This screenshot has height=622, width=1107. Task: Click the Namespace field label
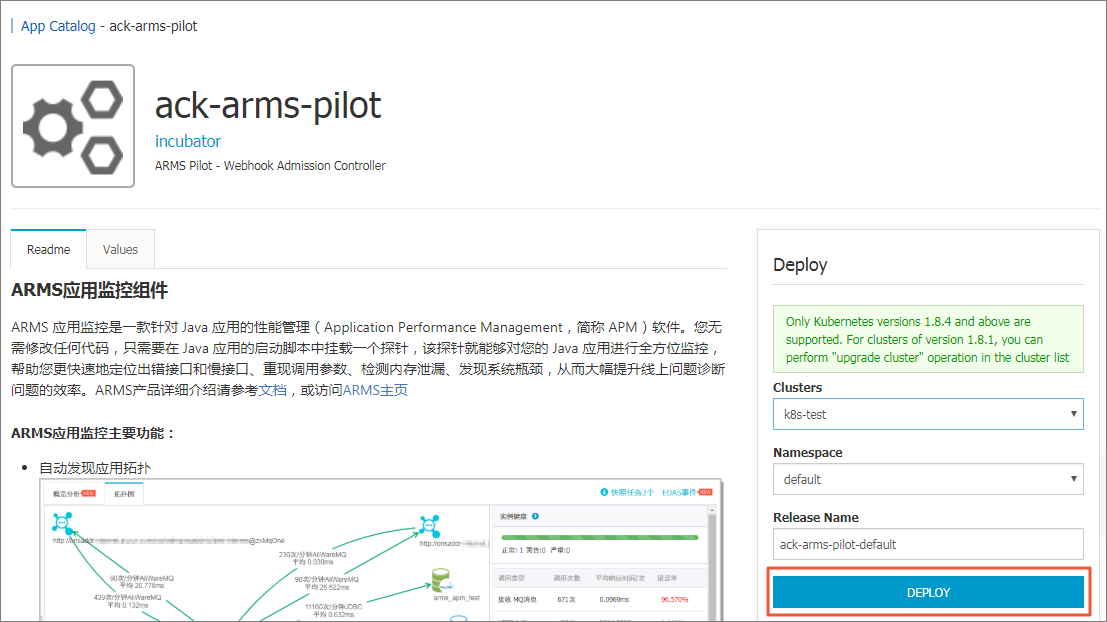pos(808,453)
